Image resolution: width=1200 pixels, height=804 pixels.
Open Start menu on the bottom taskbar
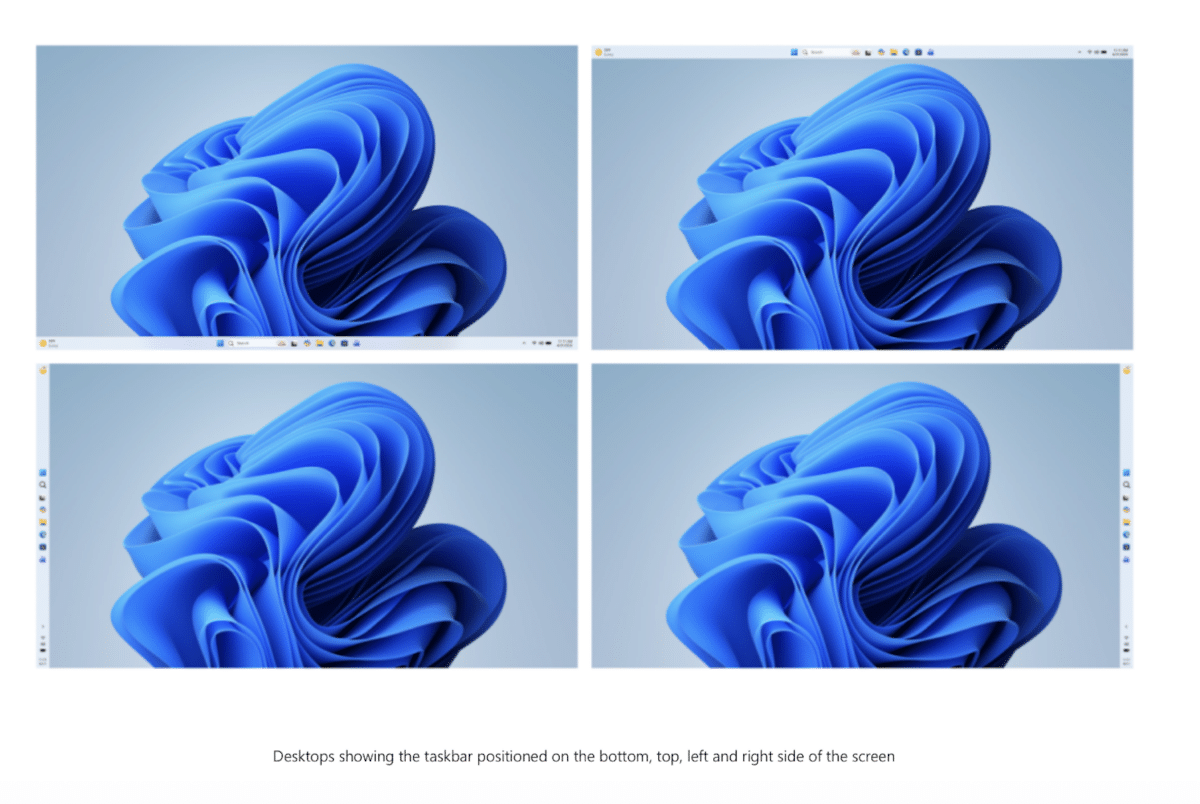pos(220,343)
